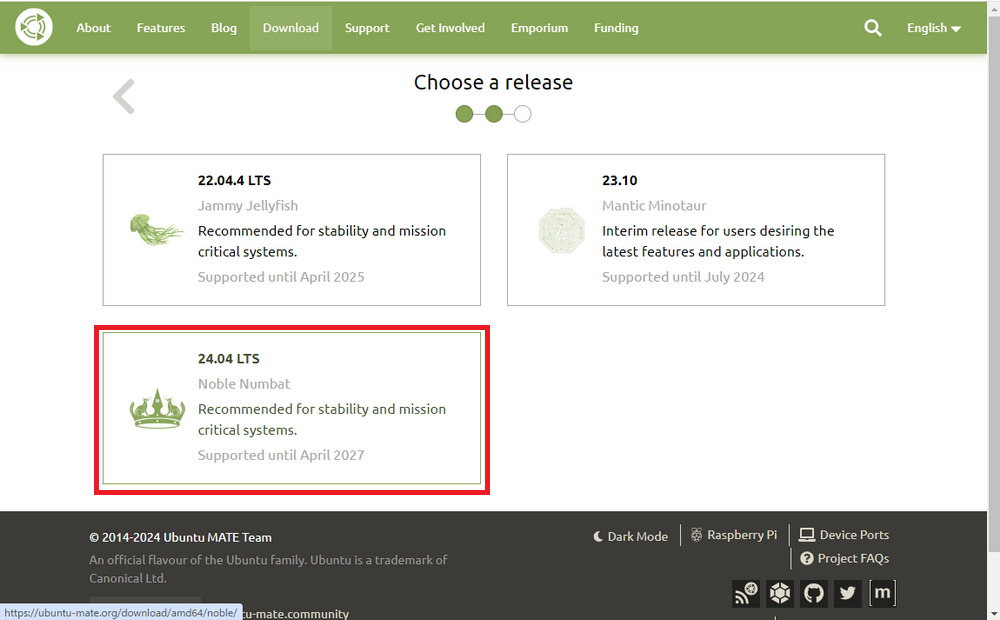Enable Dark Mode

(630, 536)
